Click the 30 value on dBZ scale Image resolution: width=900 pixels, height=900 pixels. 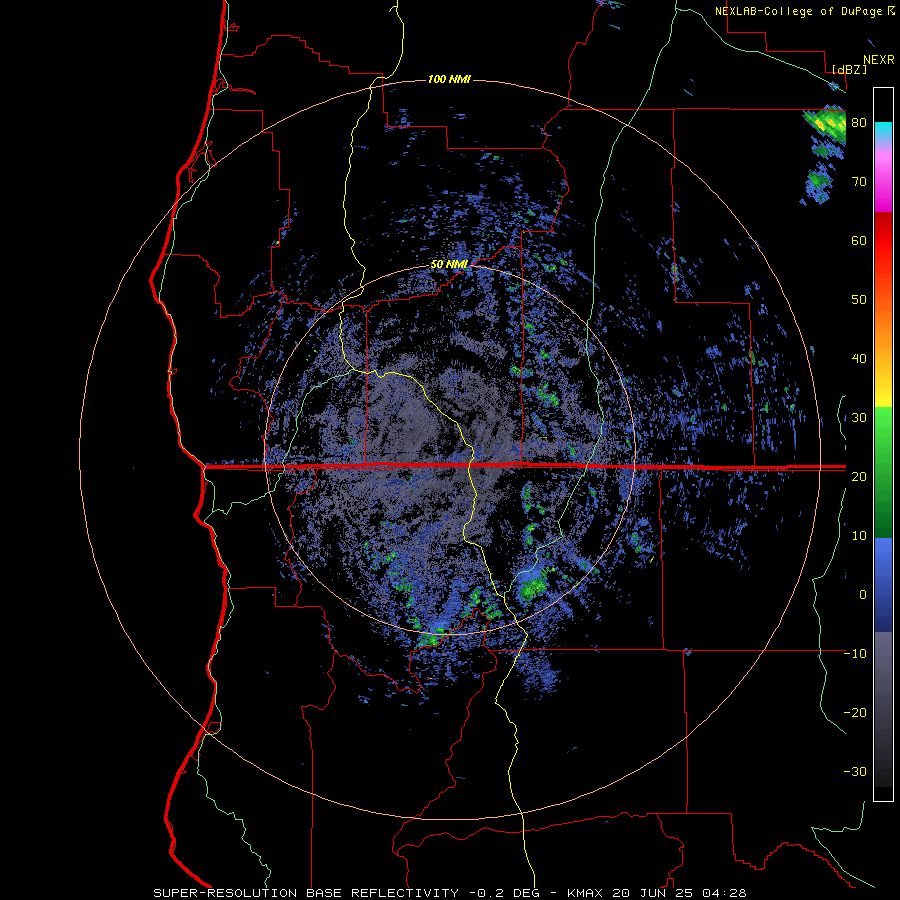pos(859,418)
